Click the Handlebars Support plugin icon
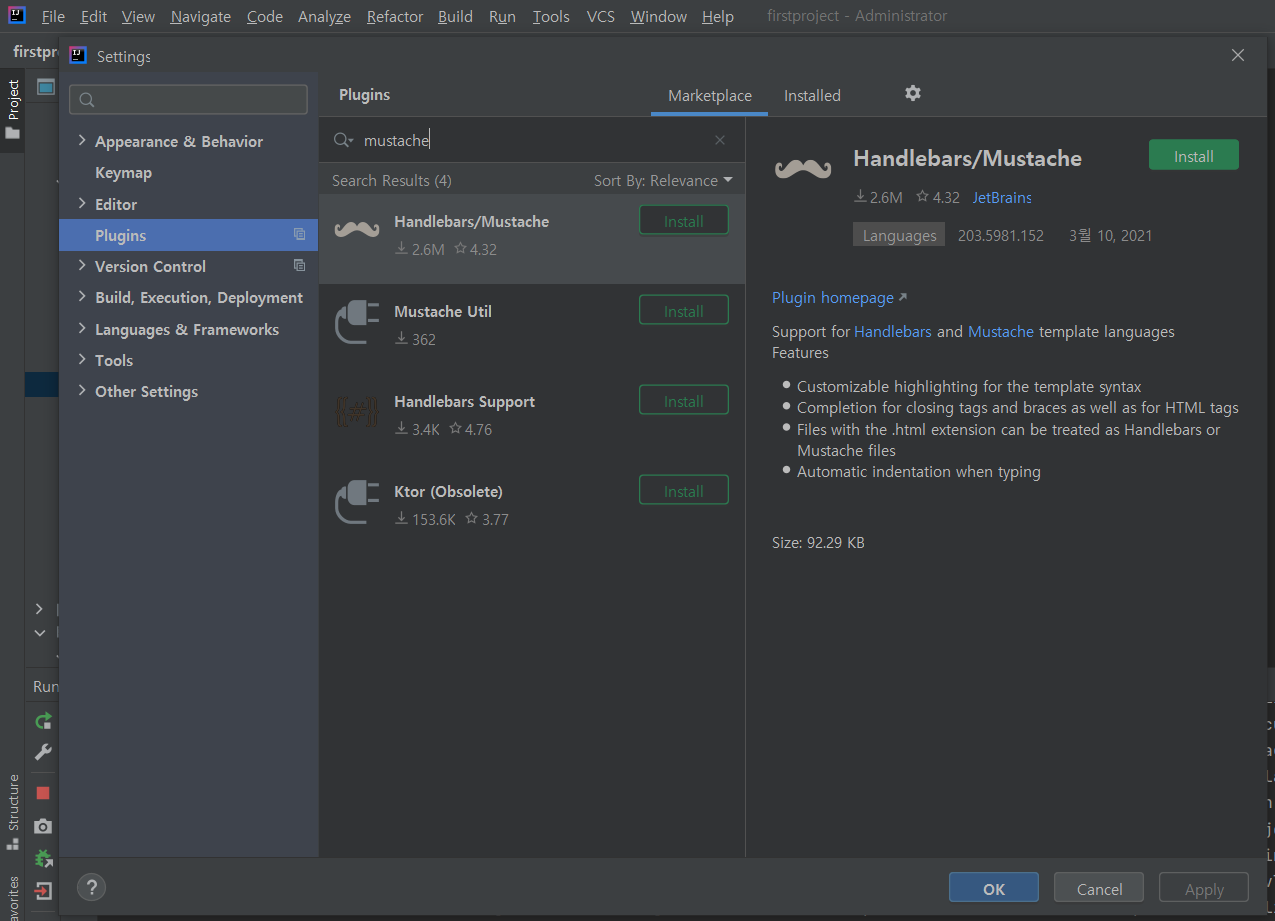The image size is (1275, 921). pos(357,412)
